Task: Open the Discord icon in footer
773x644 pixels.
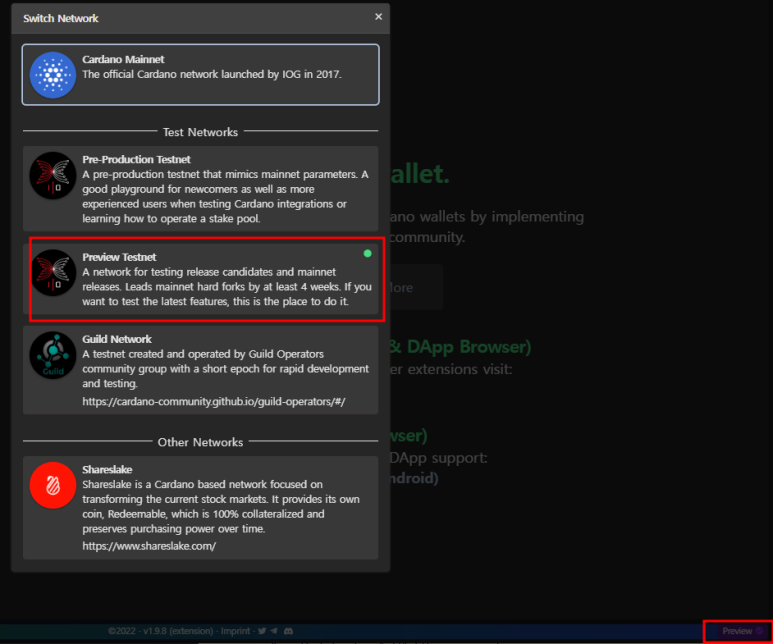Action: point(288,631)
